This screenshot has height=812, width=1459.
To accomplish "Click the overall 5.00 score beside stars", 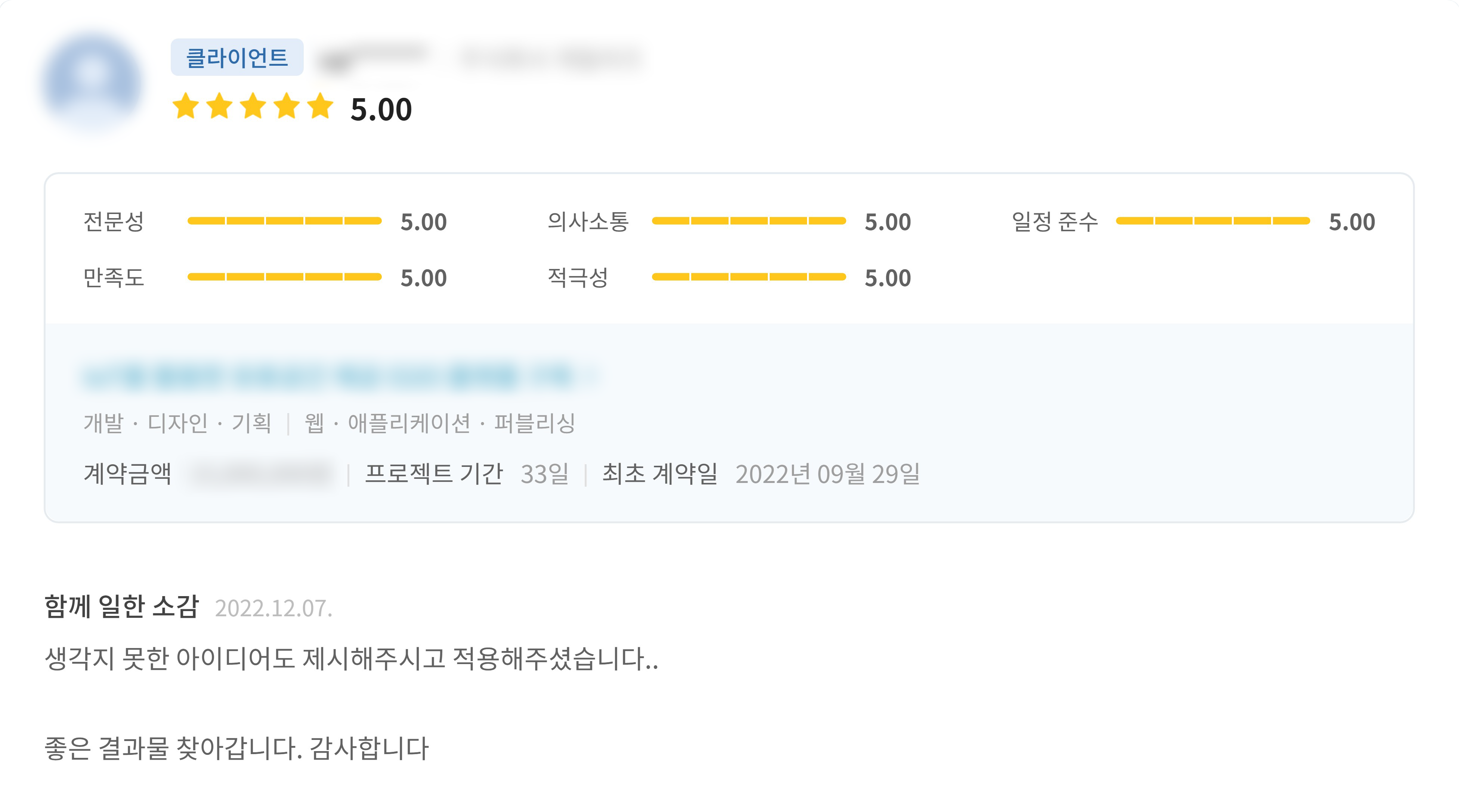I will pyautogui.click(x=381, y=109).
